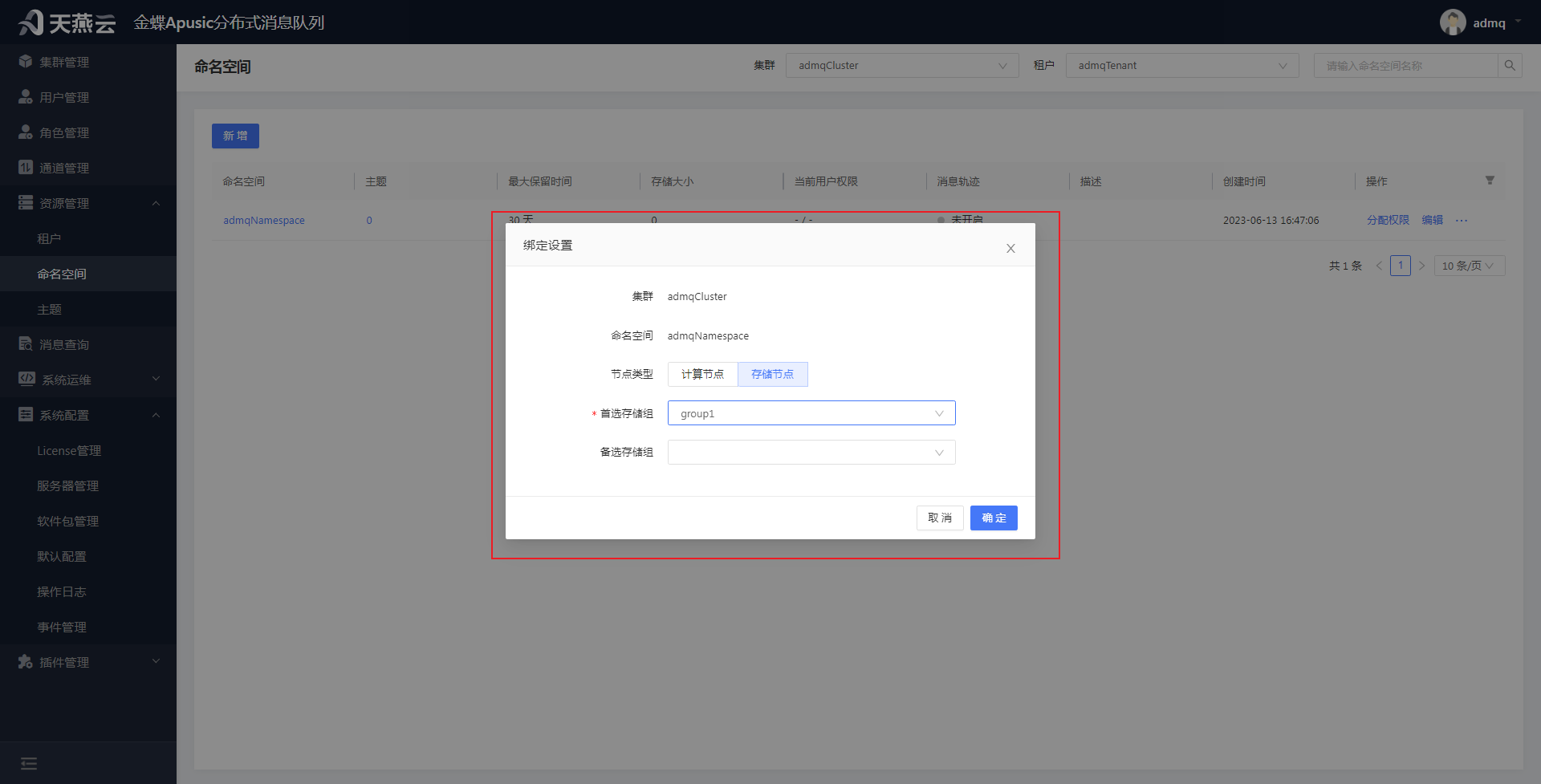Click the 插件管理 puzzle icon
1541x784 pixels.
click(x=26, y=662)
